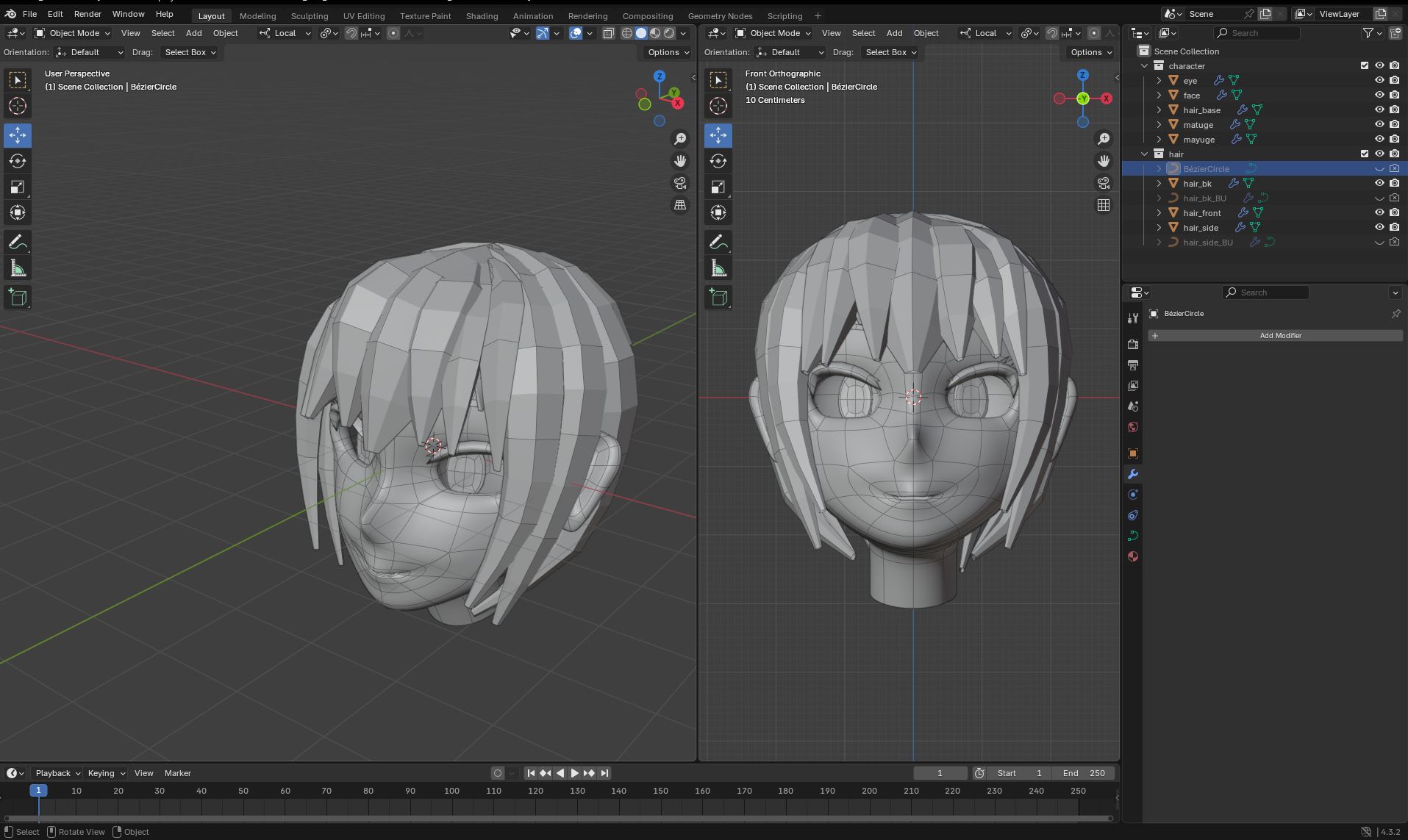Hide the hair_front object in viewport
Screen dimensions: 1408x840
pos(1379,212)
